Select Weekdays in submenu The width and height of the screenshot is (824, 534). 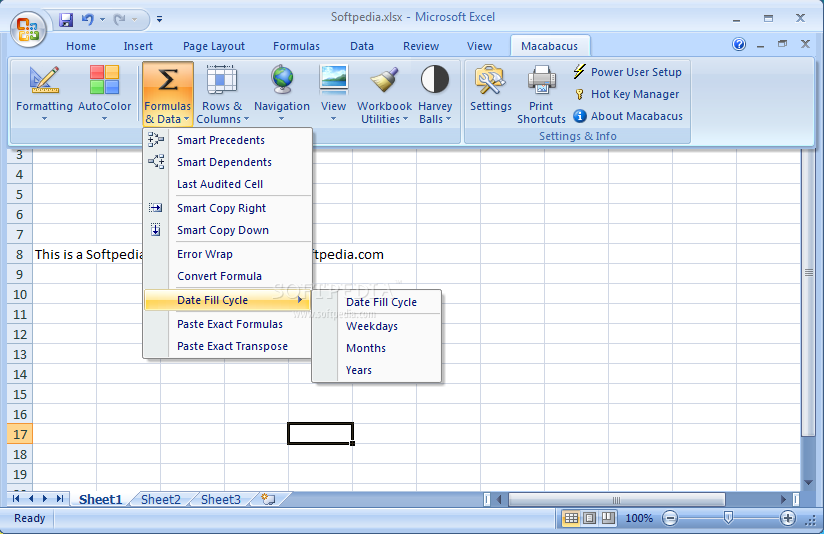click(x=376, y=326)
